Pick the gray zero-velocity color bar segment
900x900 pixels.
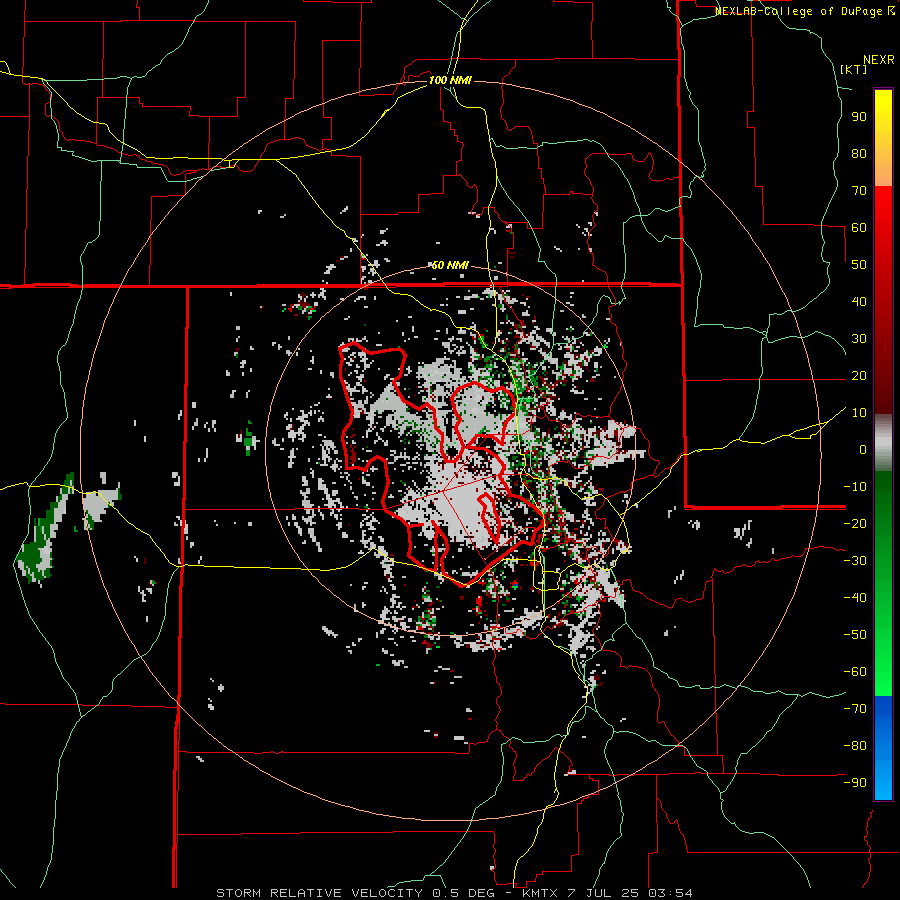point(883,442)
